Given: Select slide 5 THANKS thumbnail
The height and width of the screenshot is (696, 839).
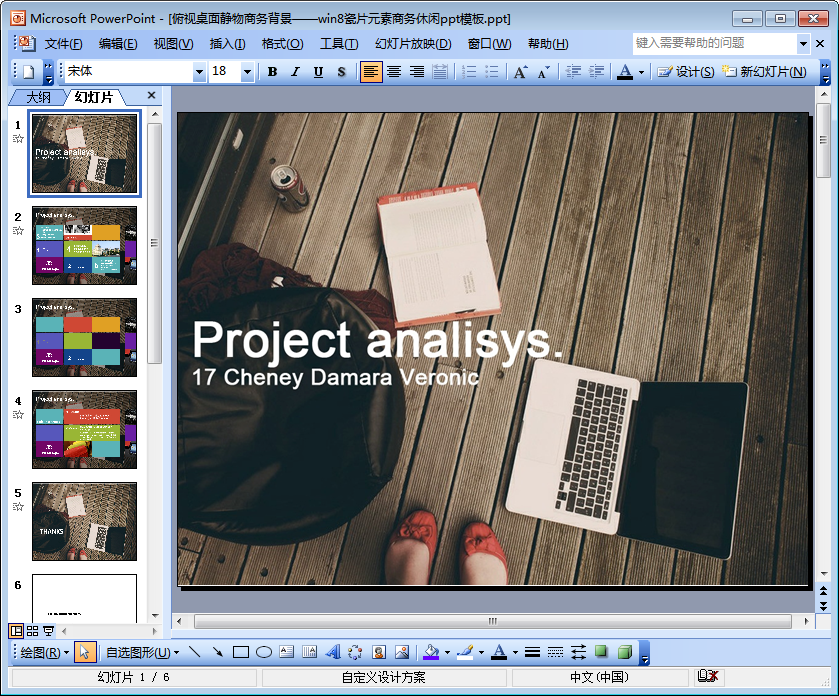Looking at the screenshot, I should (85, 522).
